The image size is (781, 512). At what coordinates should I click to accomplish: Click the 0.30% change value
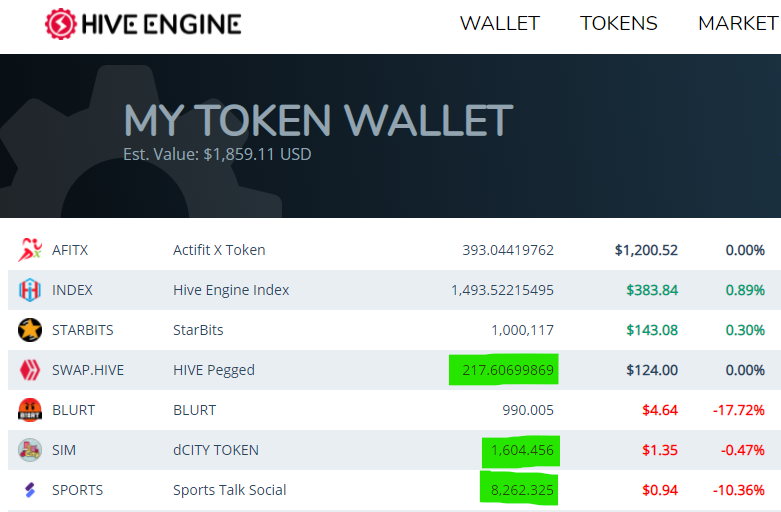(745, 330)
